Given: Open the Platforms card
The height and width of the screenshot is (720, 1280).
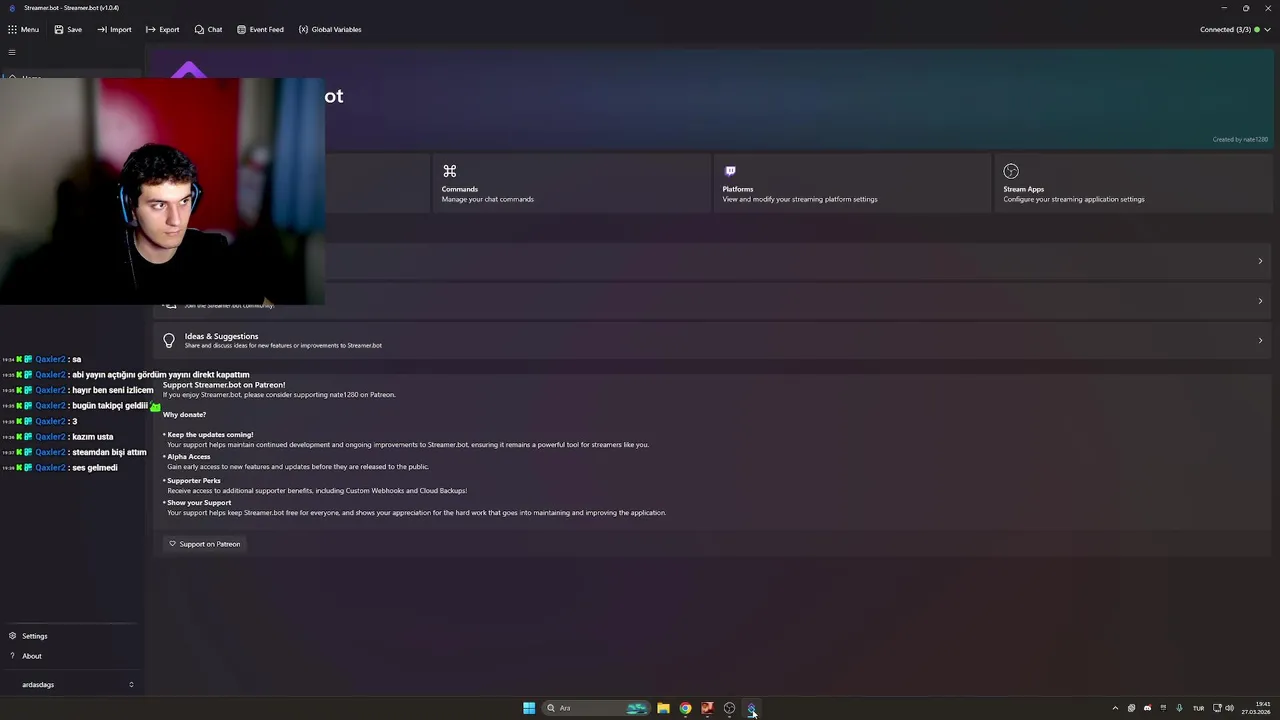Looking at the screenshot, I should point(852,182).
